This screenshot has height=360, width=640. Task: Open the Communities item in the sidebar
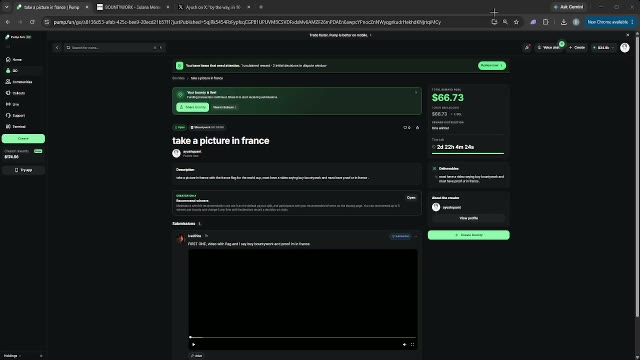19,82
